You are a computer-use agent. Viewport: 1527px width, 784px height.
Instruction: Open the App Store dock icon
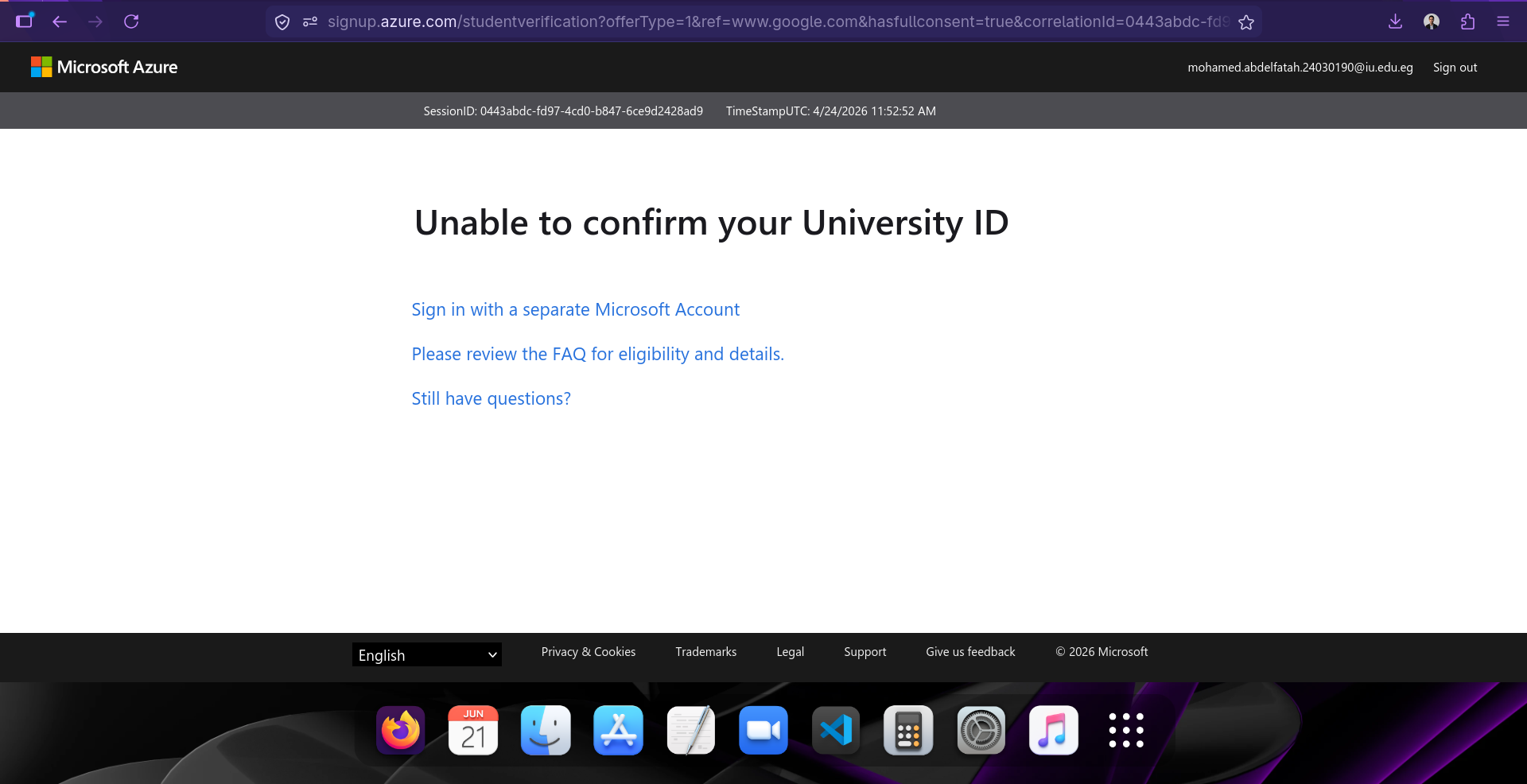click(618, 730)
